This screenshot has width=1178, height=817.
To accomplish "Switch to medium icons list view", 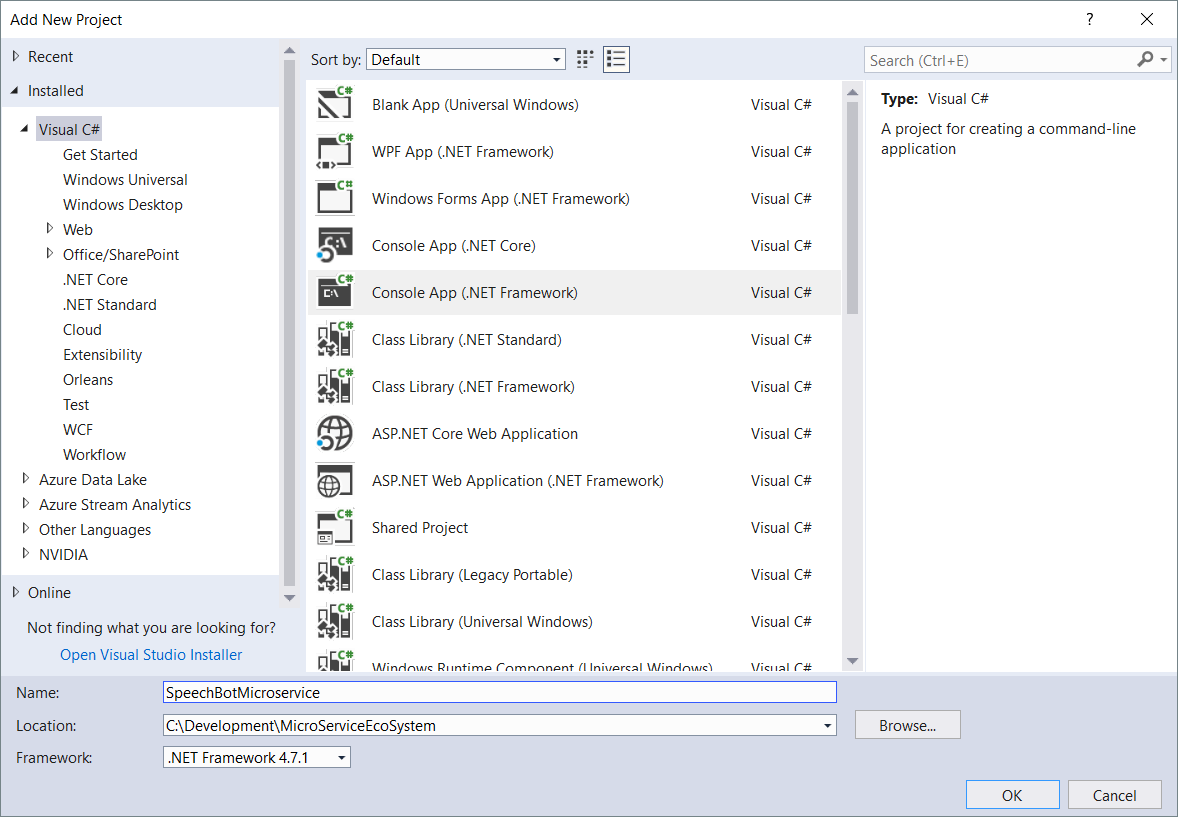I will coord(616,59).
